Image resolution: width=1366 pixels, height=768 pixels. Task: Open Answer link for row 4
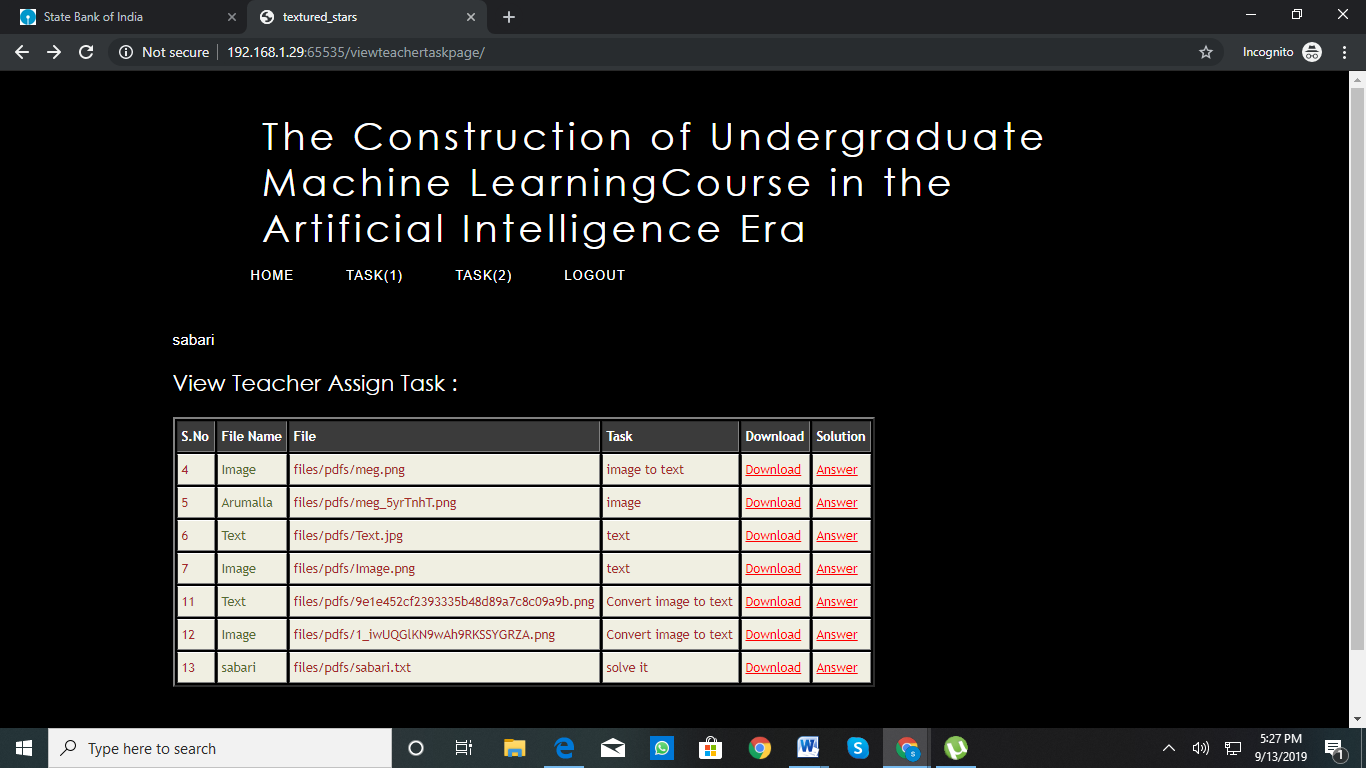point(837,470)
